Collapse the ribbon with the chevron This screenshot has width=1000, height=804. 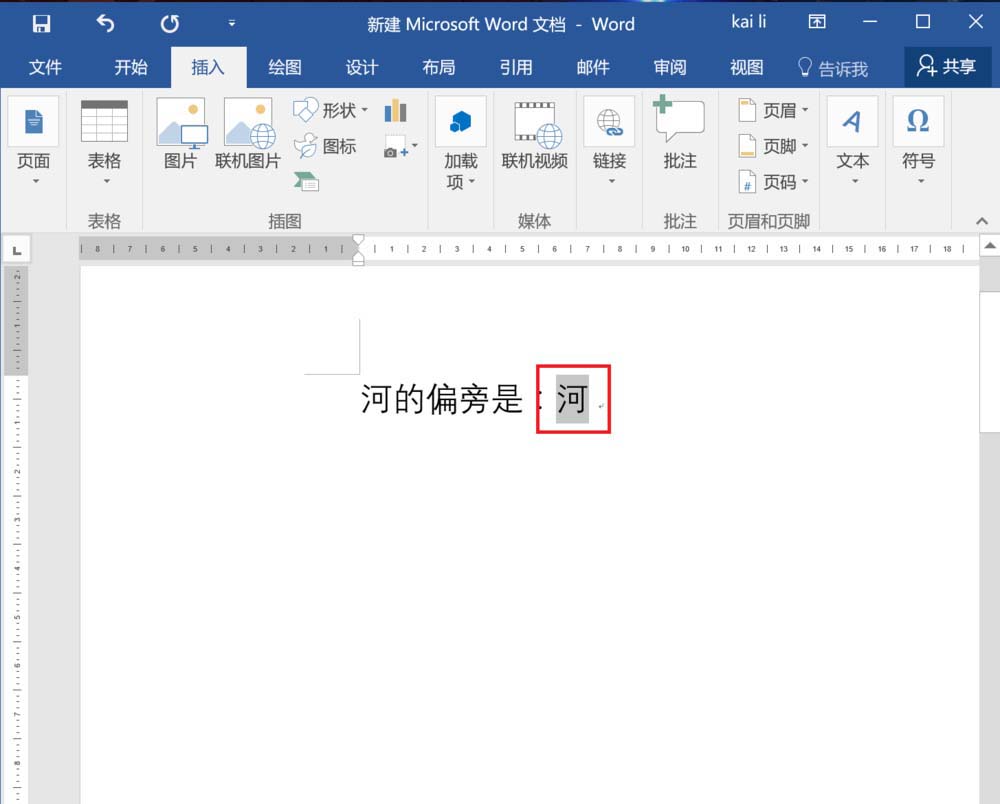982,221
